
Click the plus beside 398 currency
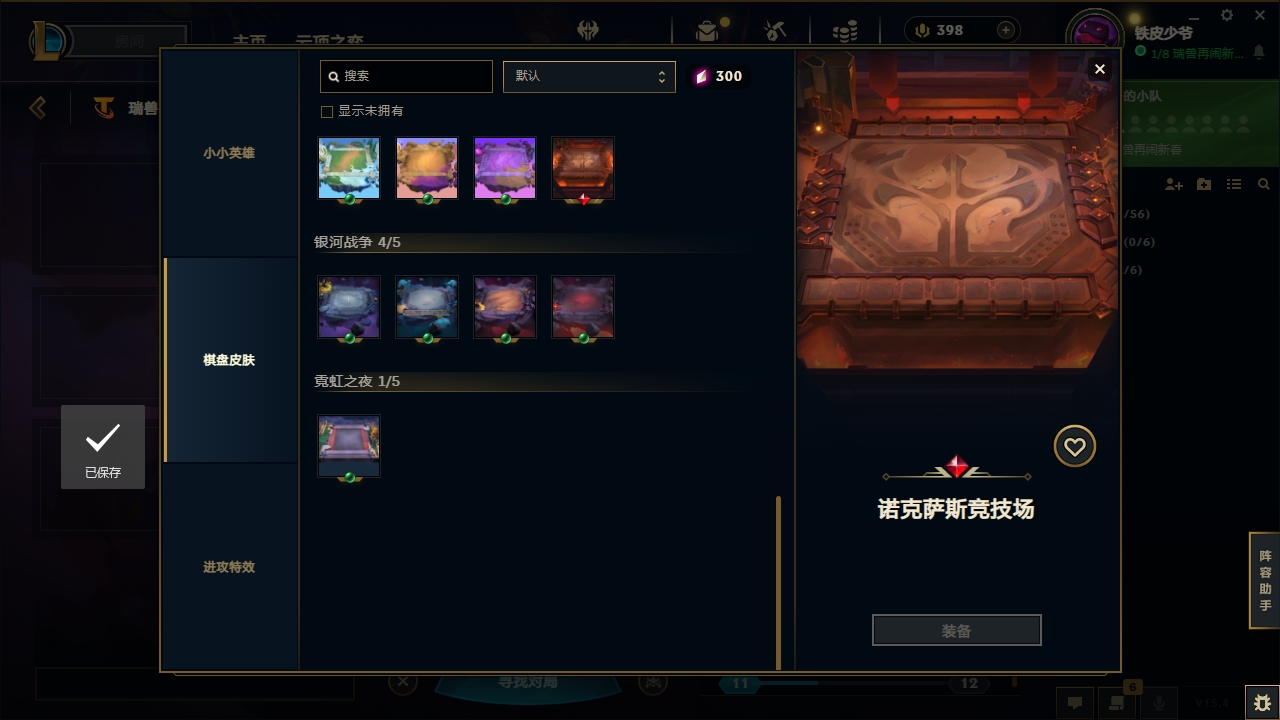1005,30
